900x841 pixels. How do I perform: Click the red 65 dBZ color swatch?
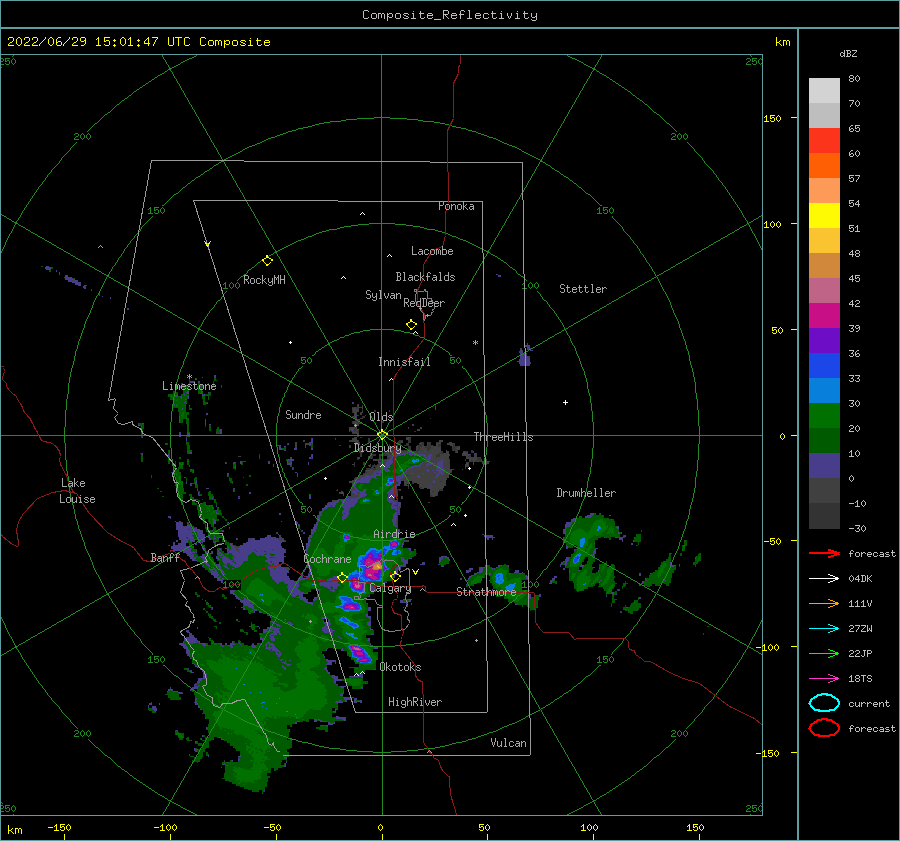pyautogui.click(x=824, y=140)
